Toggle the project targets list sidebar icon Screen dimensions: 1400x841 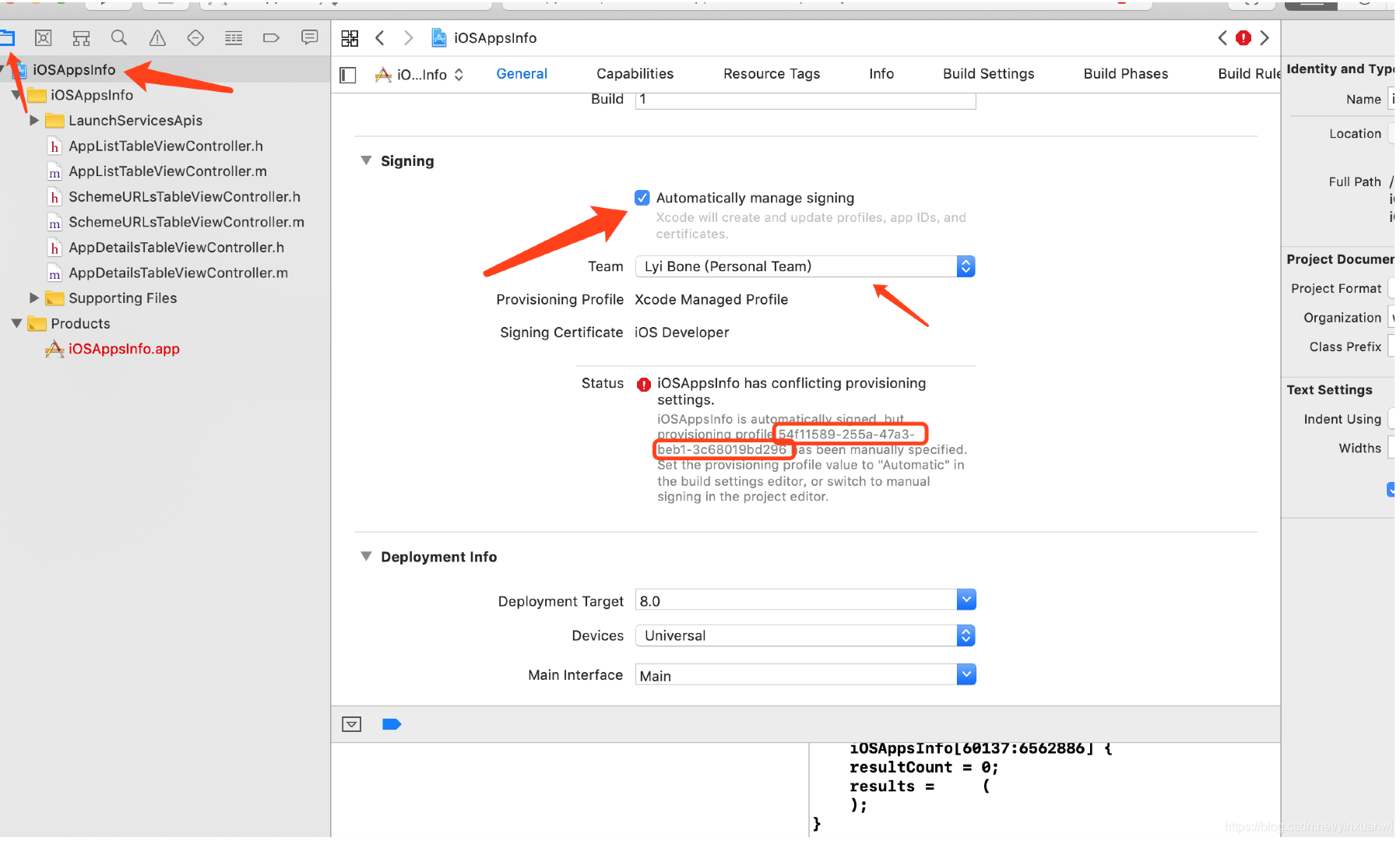click(x=348, y=75)
